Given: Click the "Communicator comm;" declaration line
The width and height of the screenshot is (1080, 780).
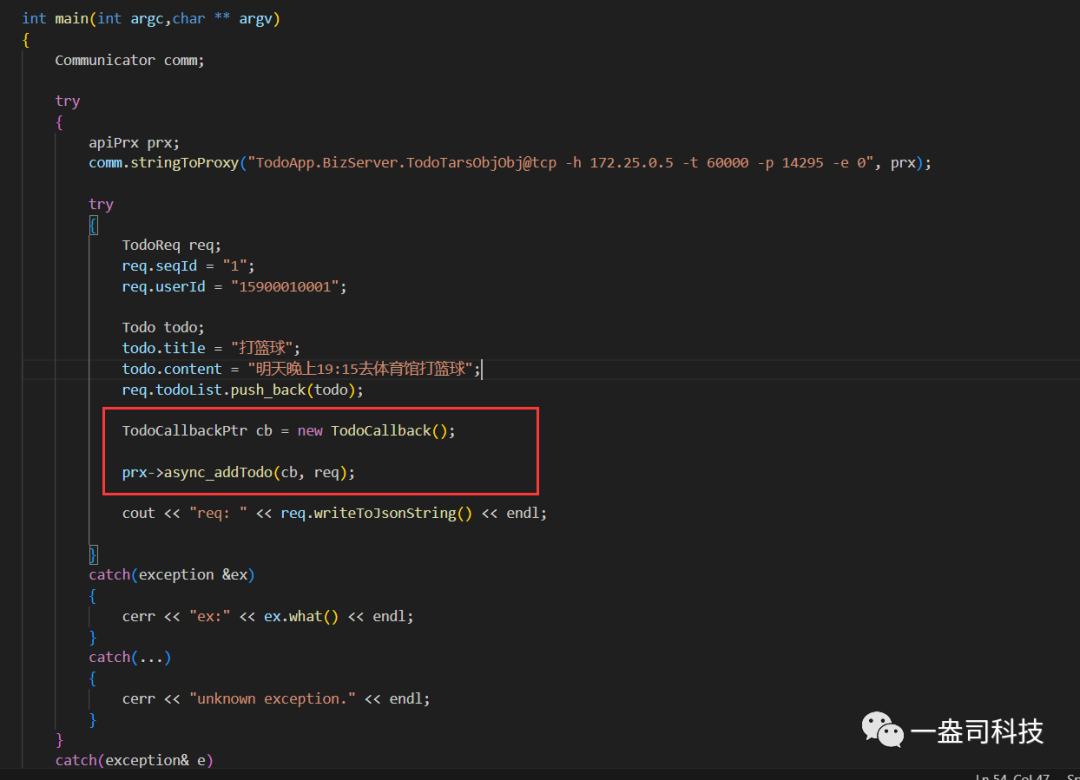Looking at the screenshot, I should (x=129, y=60).
